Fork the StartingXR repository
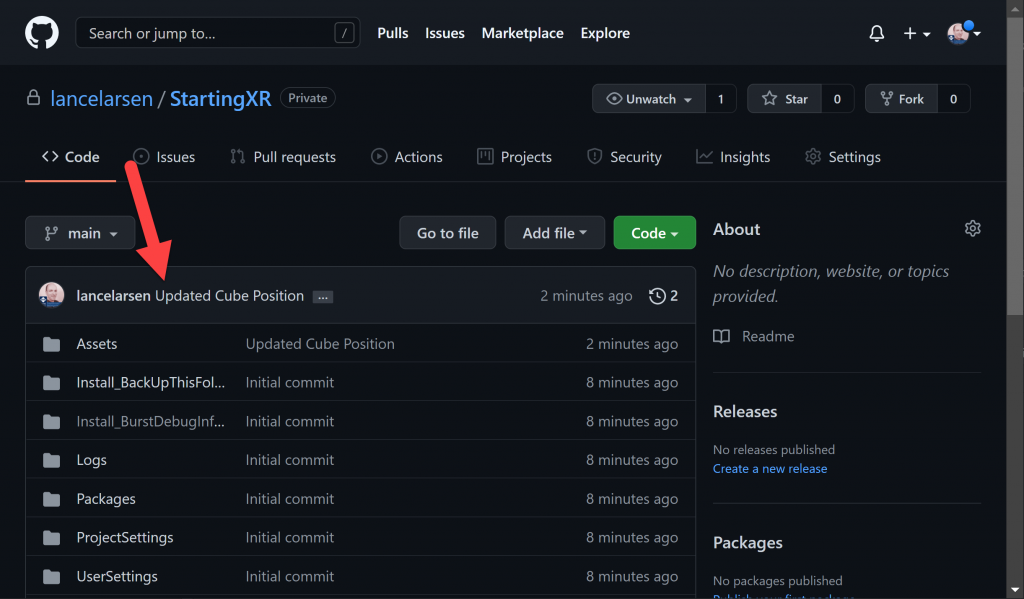 tap(901, 99)
